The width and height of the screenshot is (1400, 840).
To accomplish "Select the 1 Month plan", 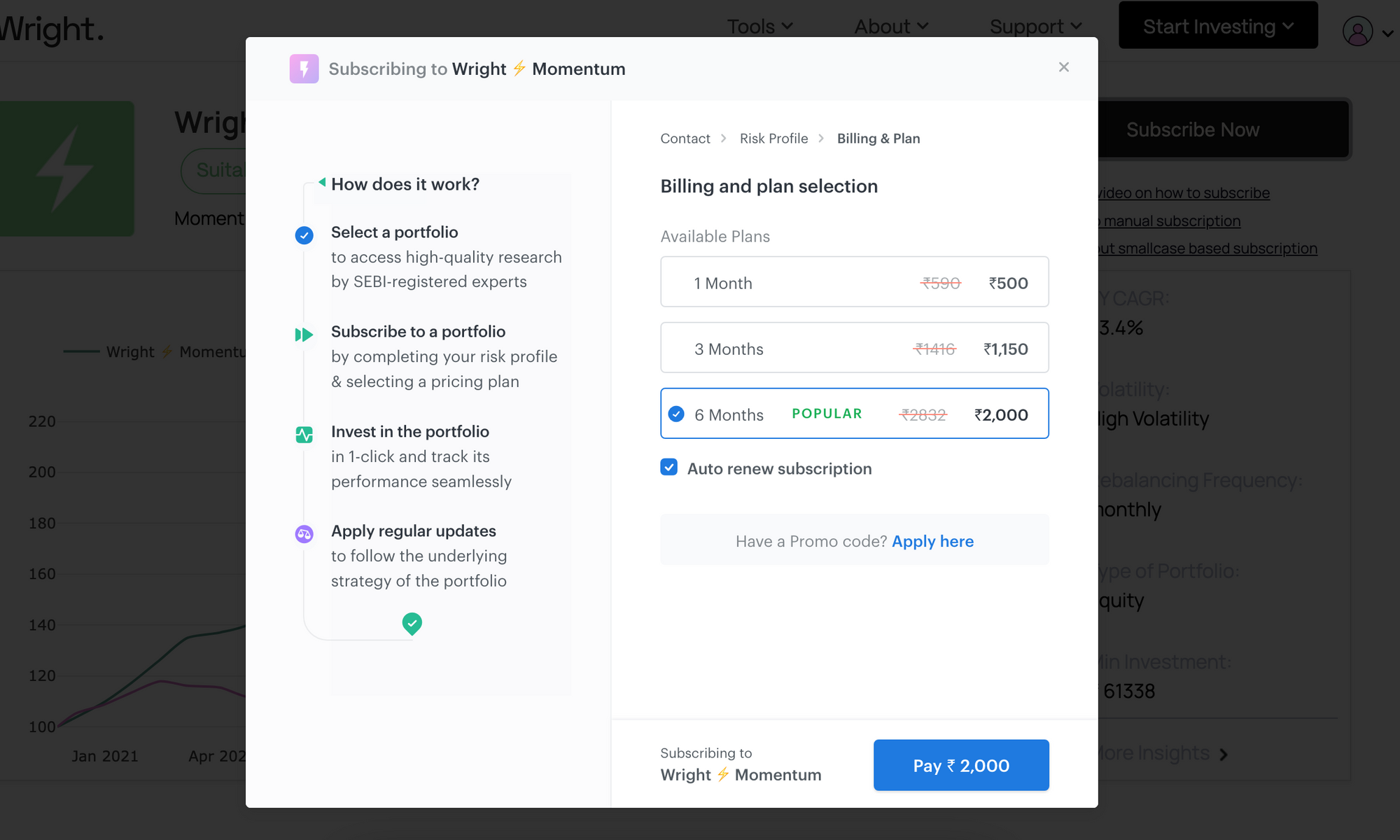I will pyautogui.click(x=854, y=281).
